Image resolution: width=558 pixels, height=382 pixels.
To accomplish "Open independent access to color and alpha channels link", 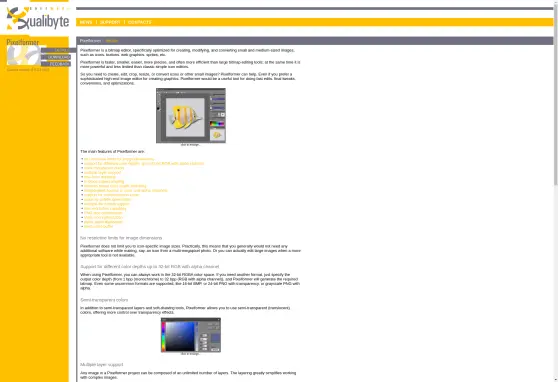I will coord(125,190).
